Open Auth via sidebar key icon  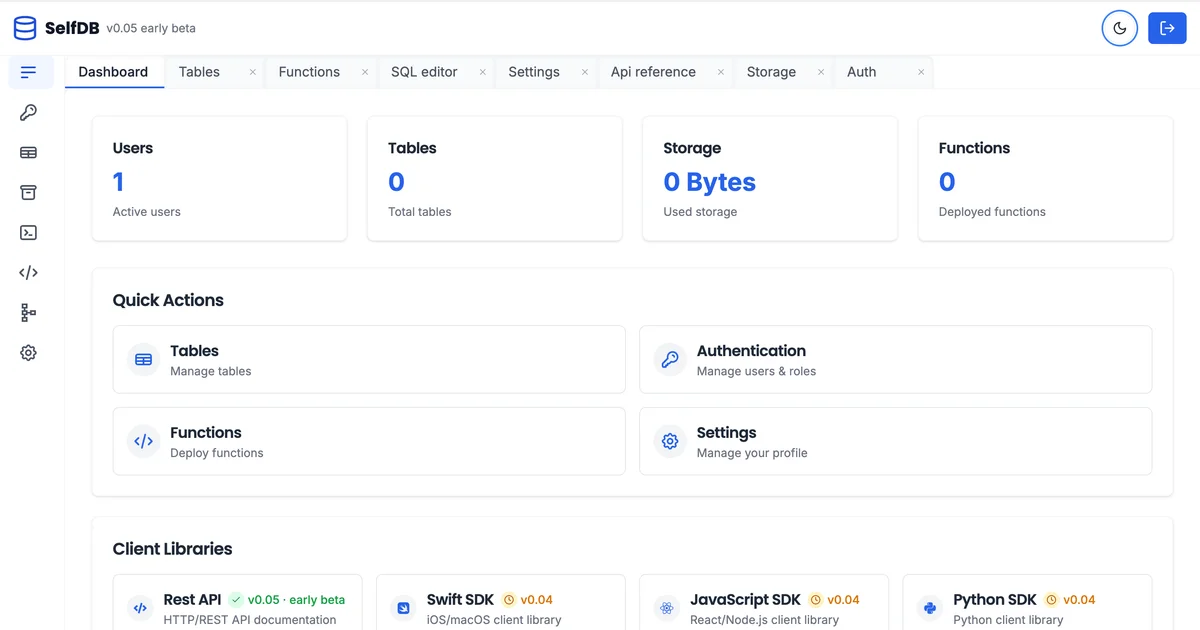pyautogui.click(x=28, y=112)
